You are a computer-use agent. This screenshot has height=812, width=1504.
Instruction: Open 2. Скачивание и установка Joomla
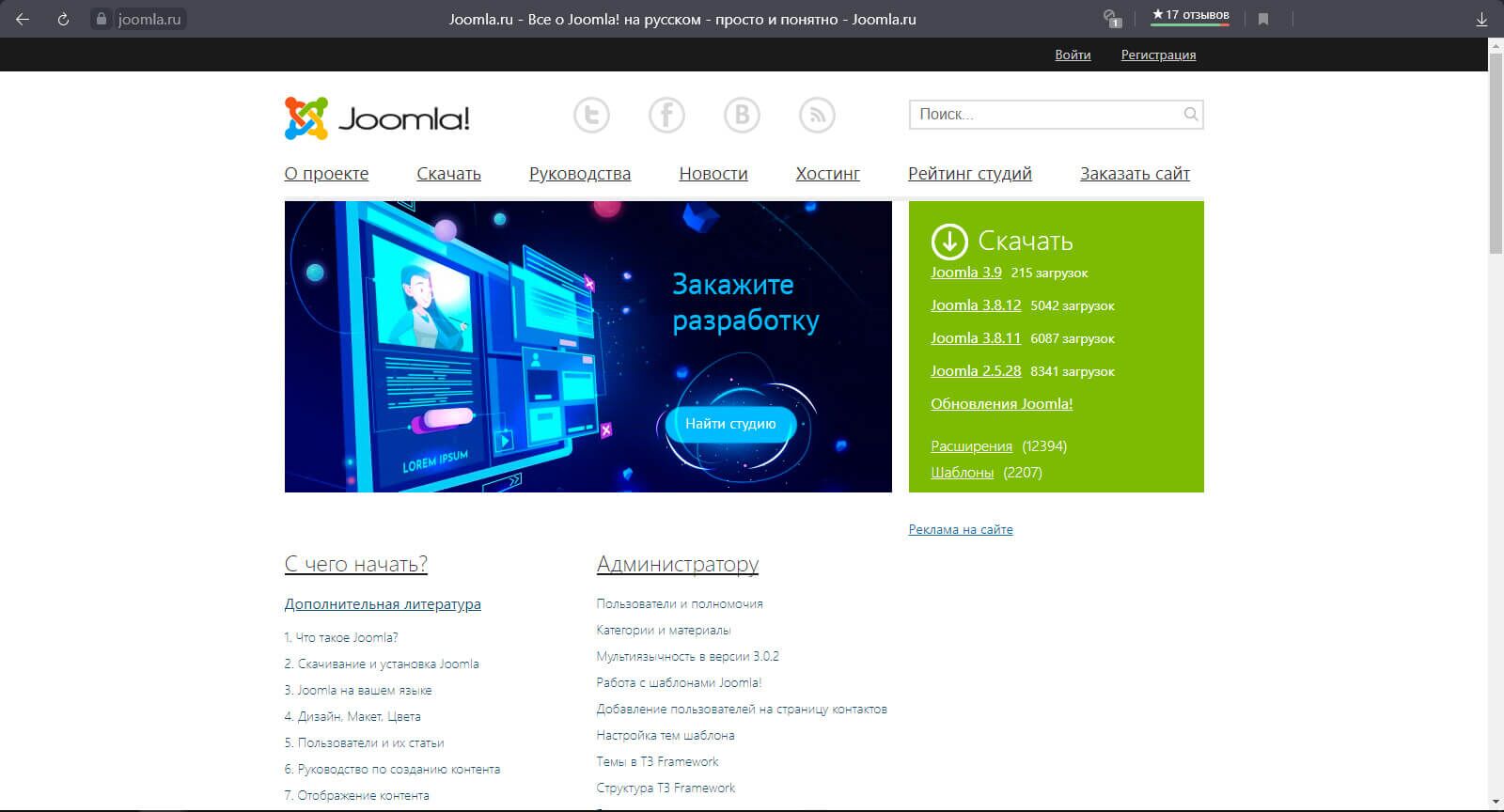pos(382,664)
